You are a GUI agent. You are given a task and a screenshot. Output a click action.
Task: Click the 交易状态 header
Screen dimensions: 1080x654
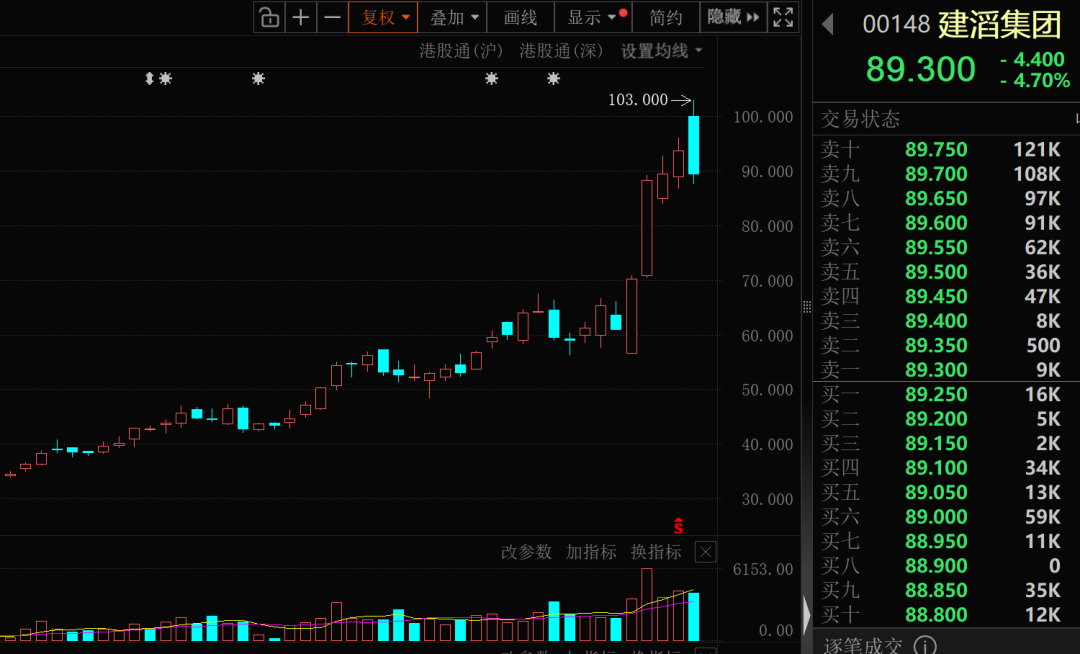(860, 119)
